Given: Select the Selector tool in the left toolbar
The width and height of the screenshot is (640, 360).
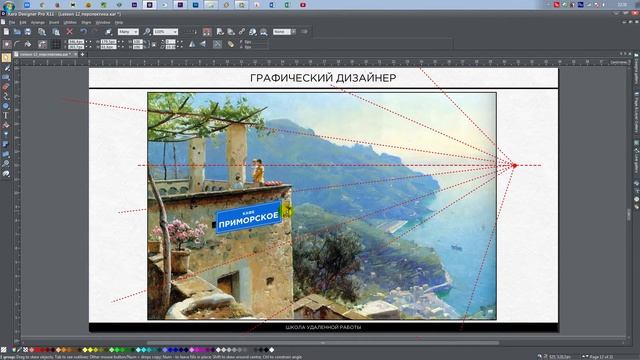Looking at the screenshot, I should point(6,58).
